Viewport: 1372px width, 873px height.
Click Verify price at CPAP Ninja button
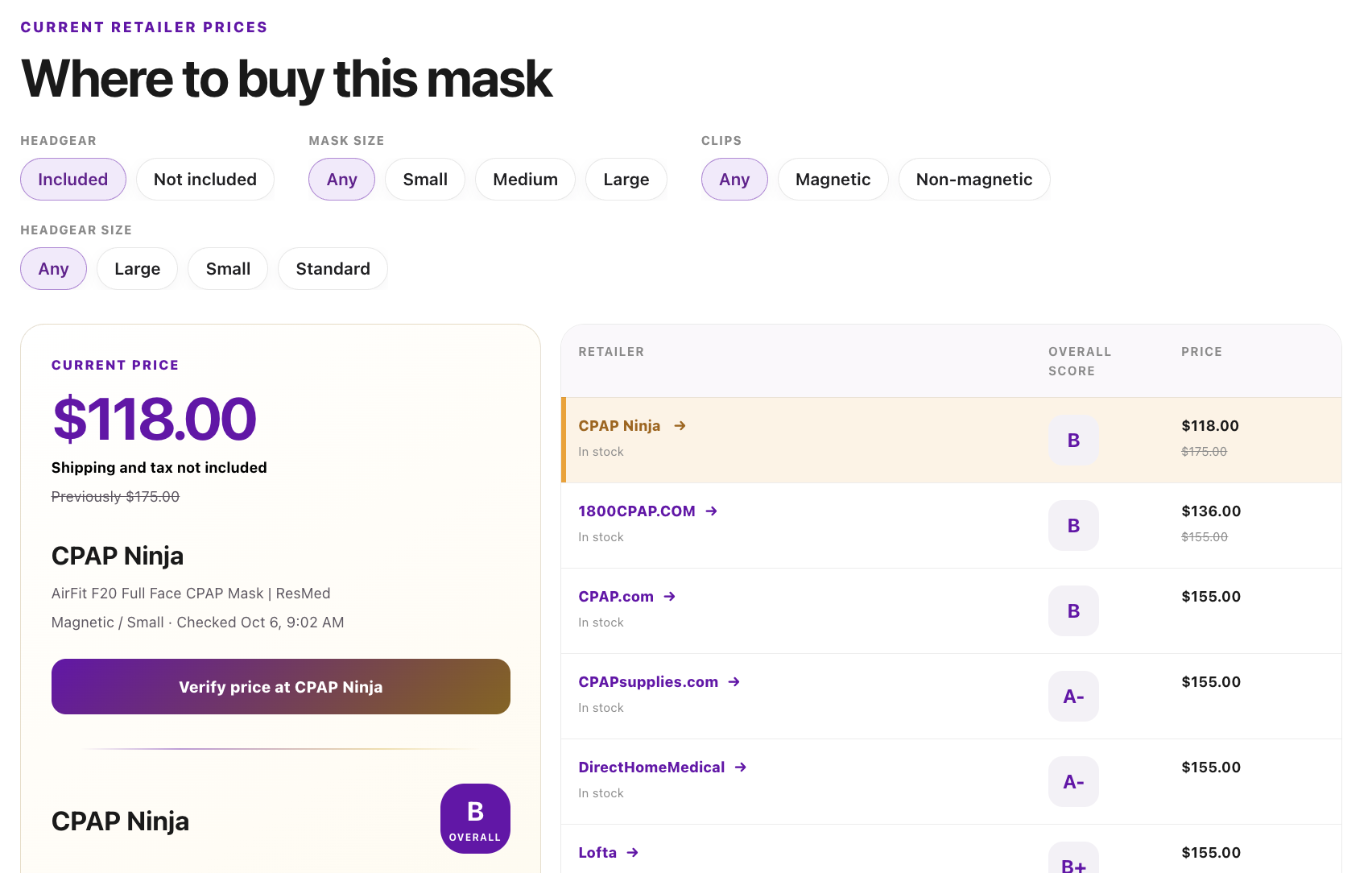(281, 686)
